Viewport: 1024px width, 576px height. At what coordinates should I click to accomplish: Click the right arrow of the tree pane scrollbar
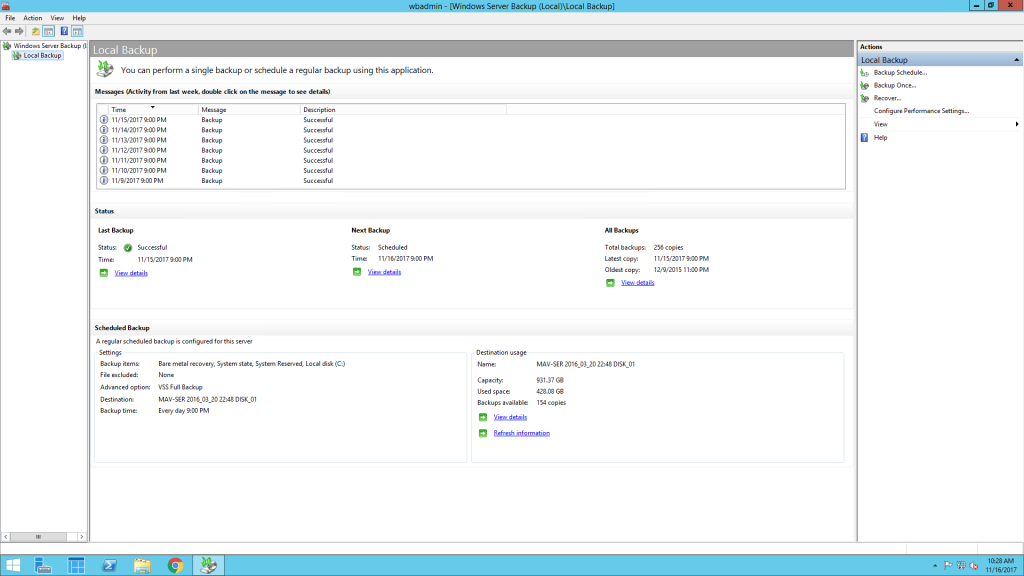click(x=82, y=537)
